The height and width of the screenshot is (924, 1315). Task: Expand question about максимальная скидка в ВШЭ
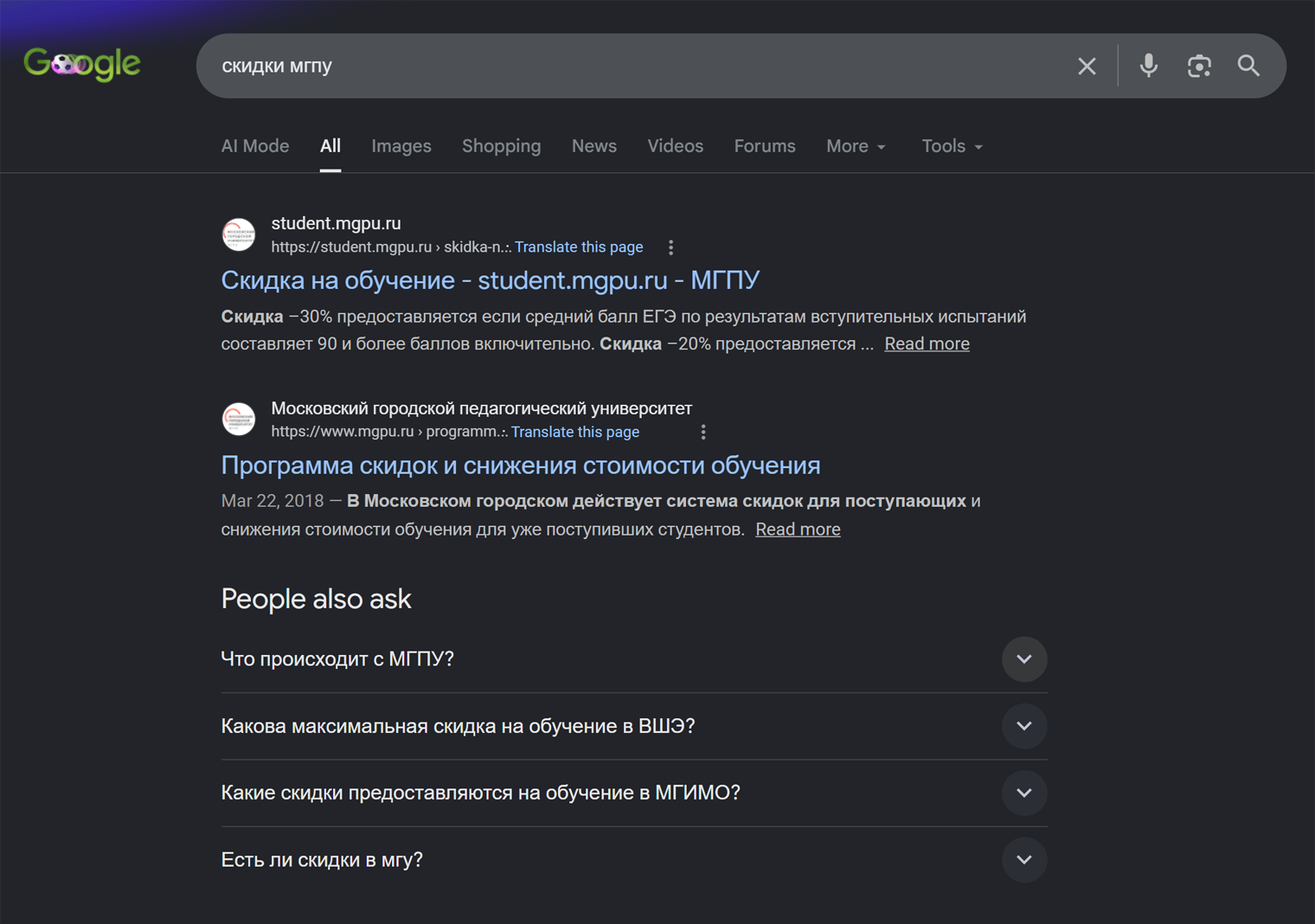(634, 726)
